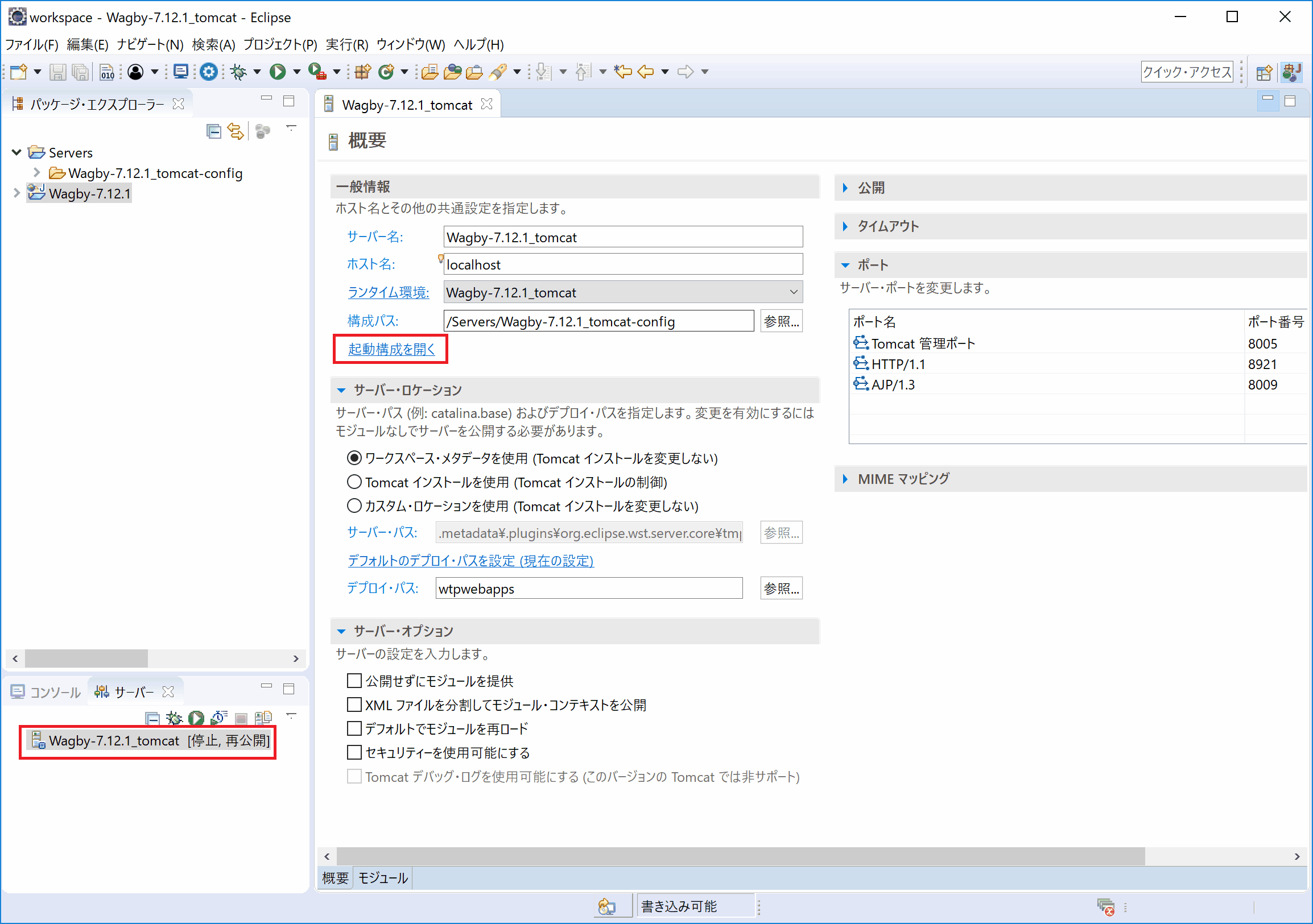Image resolution: width=1313 pixels, height=924 pixels.
Task: Click the New wizard icon in toolbar
Action: click(19, 72)
